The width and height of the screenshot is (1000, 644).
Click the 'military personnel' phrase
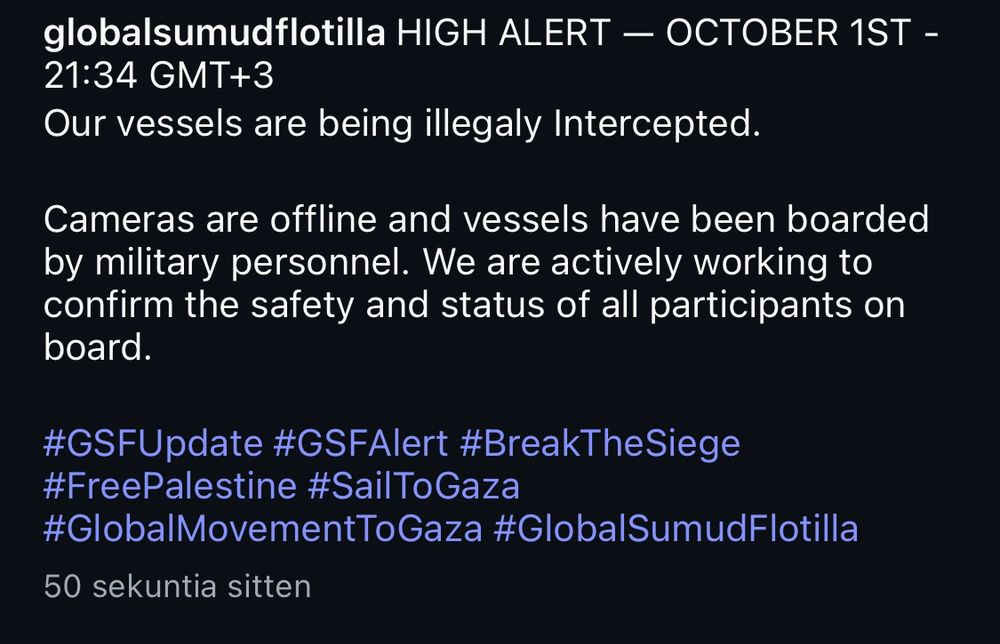click(x=251, y=262)
